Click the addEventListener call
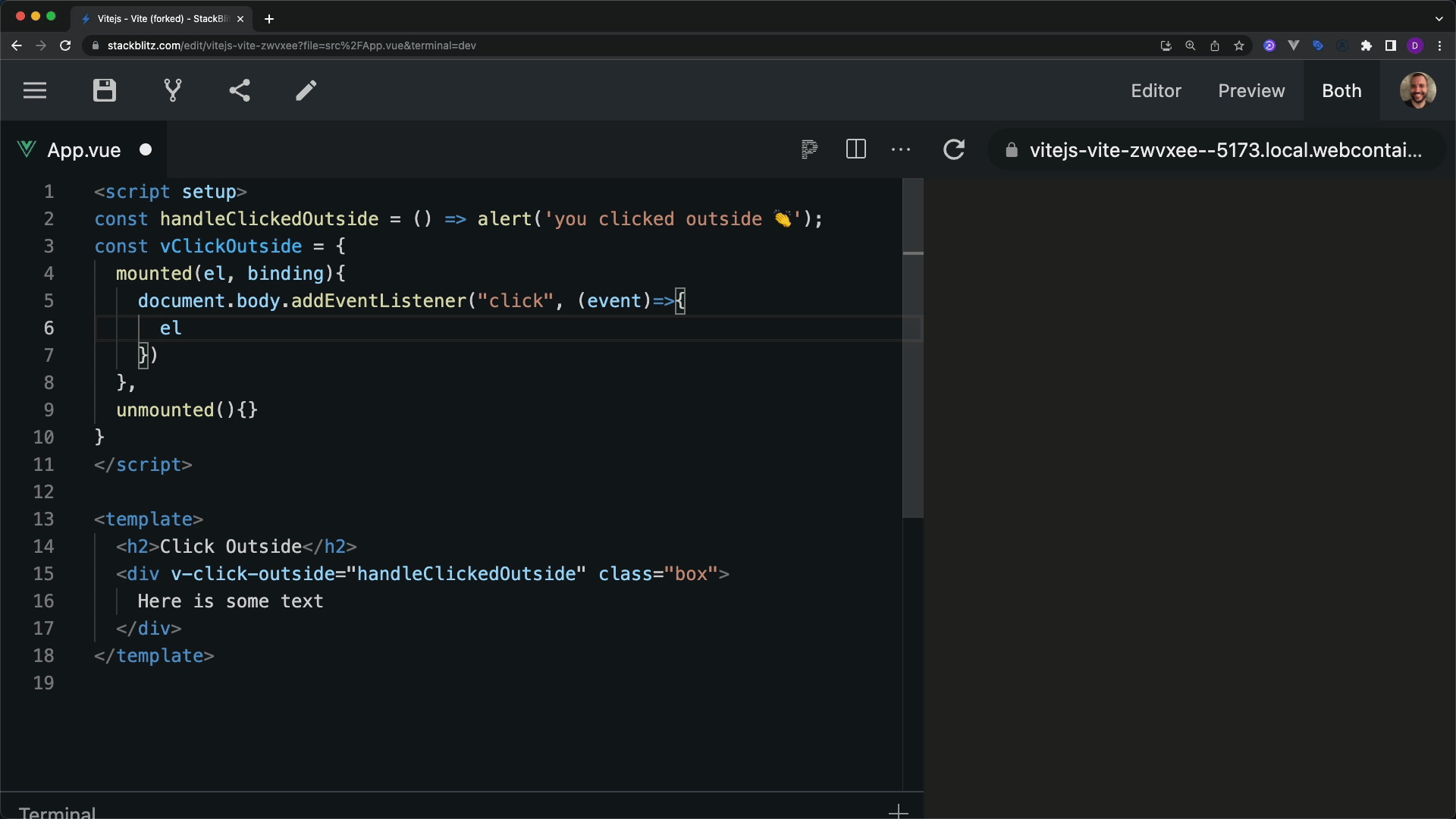This screenshot has width=1456, height=819. point(378,300)
